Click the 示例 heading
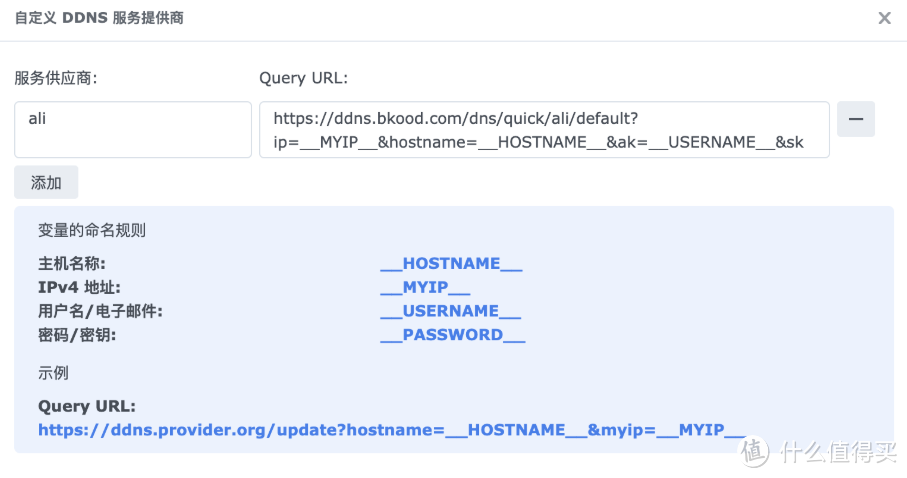The height and width of the screenshot is (478, 907). (53, 373)
